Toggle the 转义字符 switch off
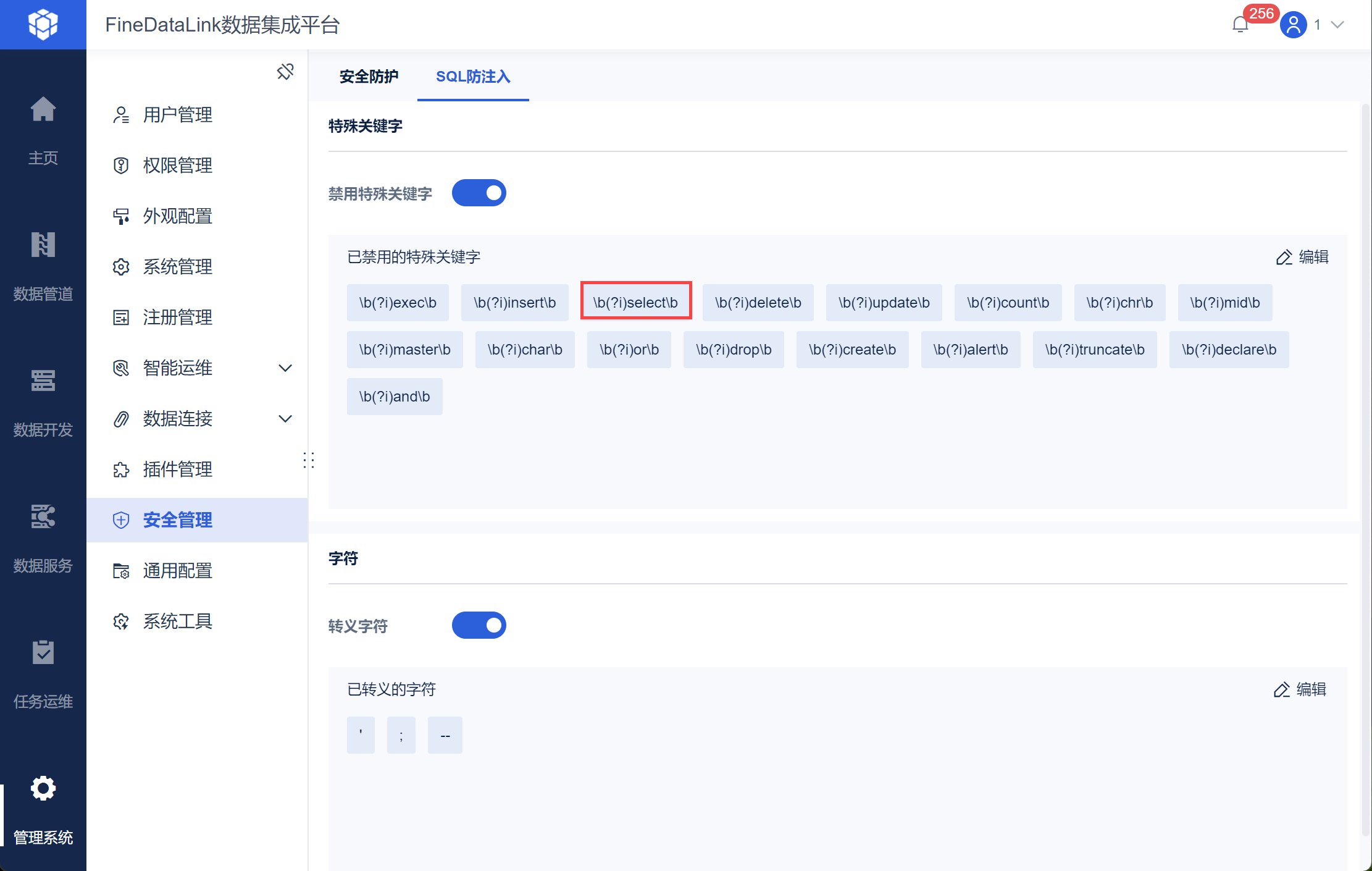 coord(479,626)
